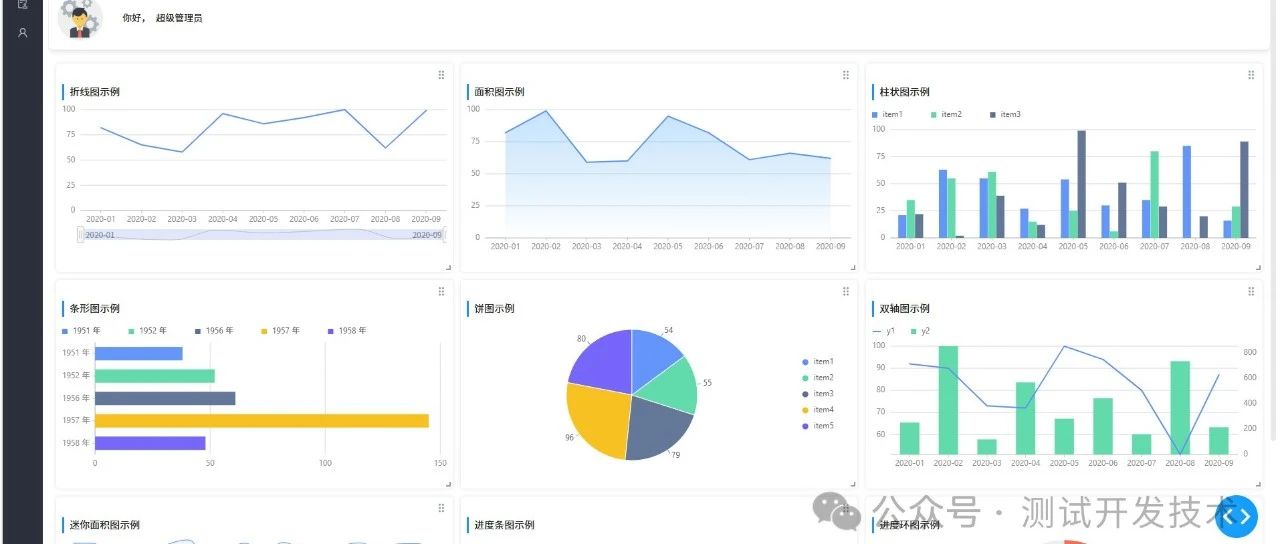Grab the drag handle of 饼图示例 card

pyautogui.click(x=846, y=292)
